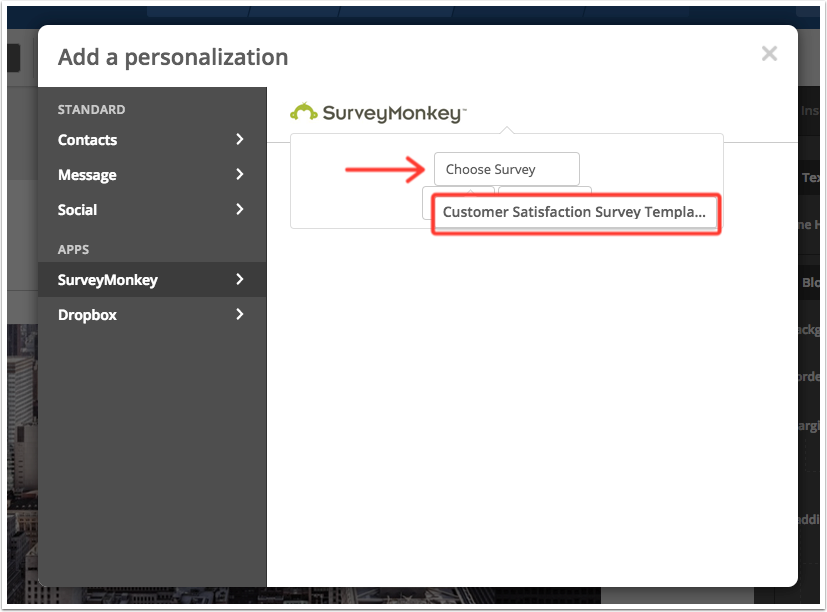The image size is (827, 612).
Task: Open the Social personalization category
Action: point(152,209)
